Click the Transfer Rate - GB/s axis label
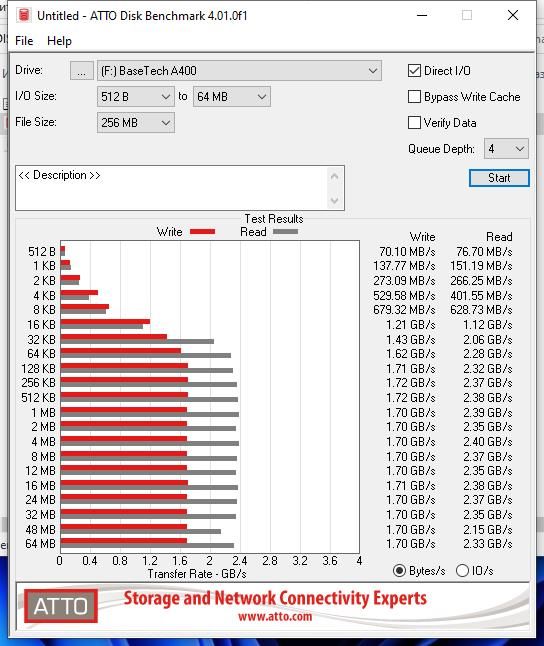Viewport: 544px width, 646px height. (197, 574)
